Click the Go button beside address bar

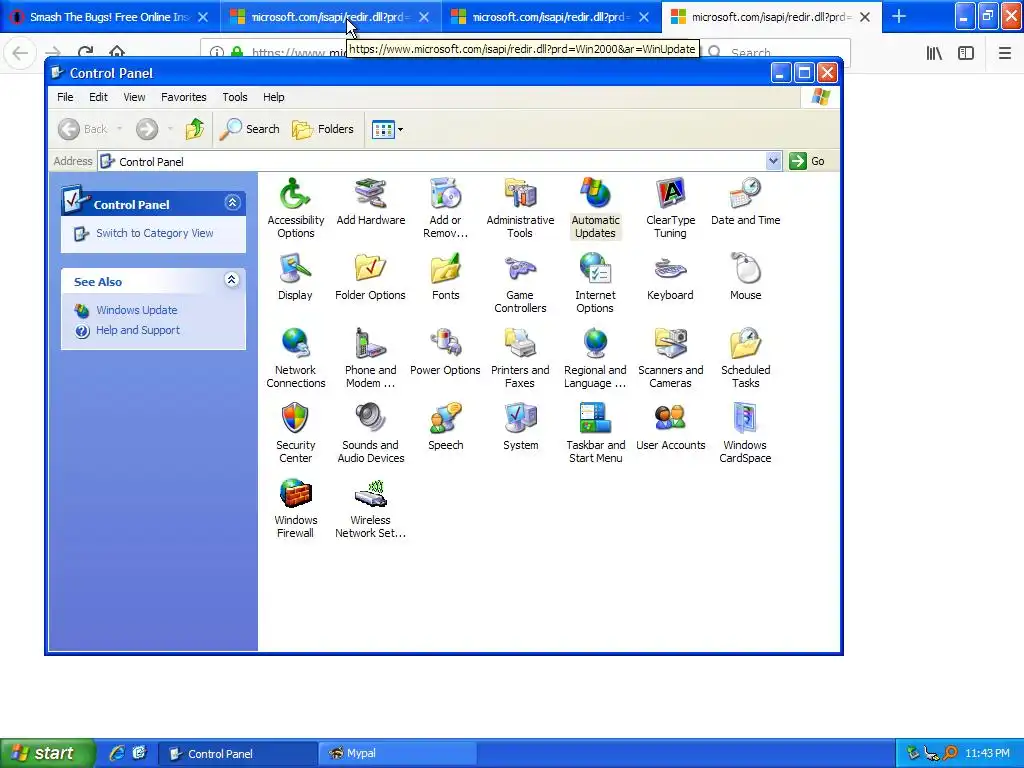[x=807, y=161]
